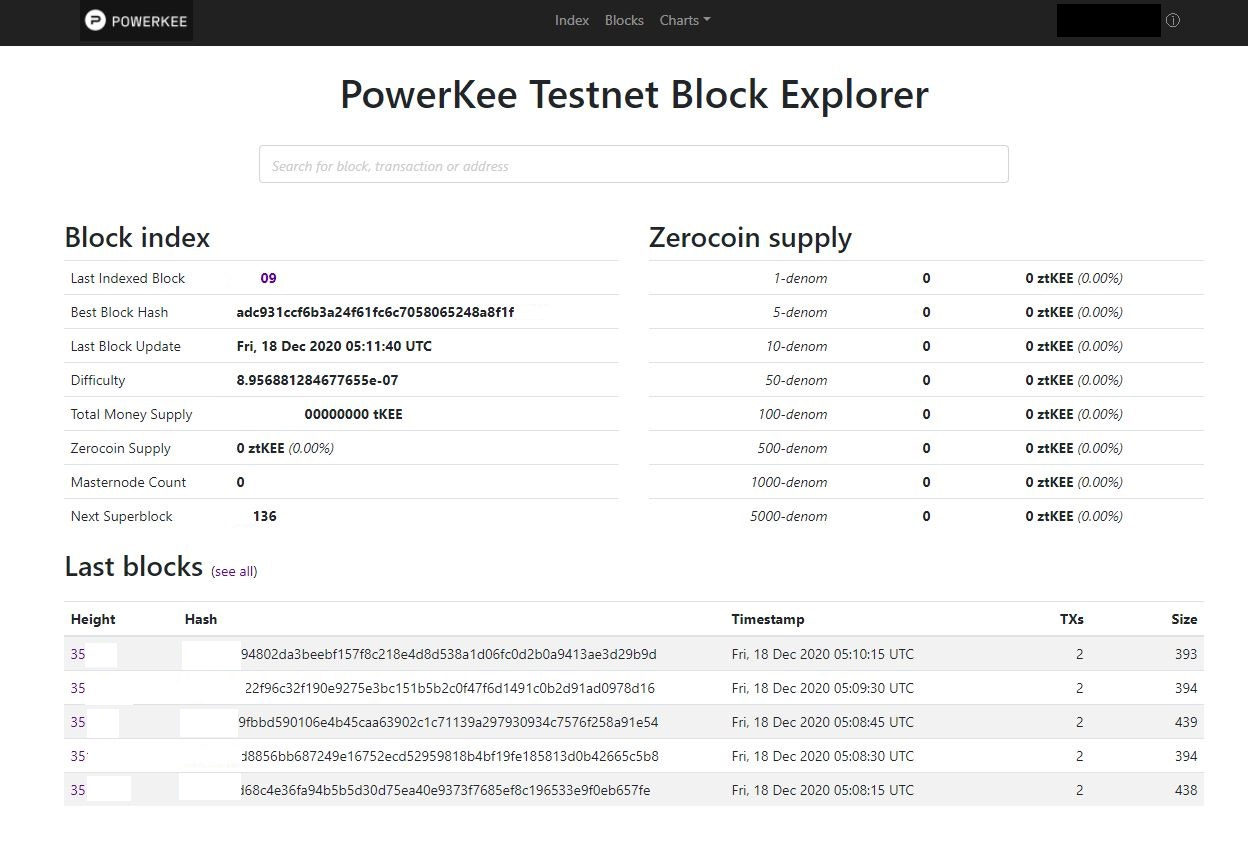The height and width of the screenshot is (853, 1248).
Task: Click the 50-denom row label
Action: (x=797, y=380)
